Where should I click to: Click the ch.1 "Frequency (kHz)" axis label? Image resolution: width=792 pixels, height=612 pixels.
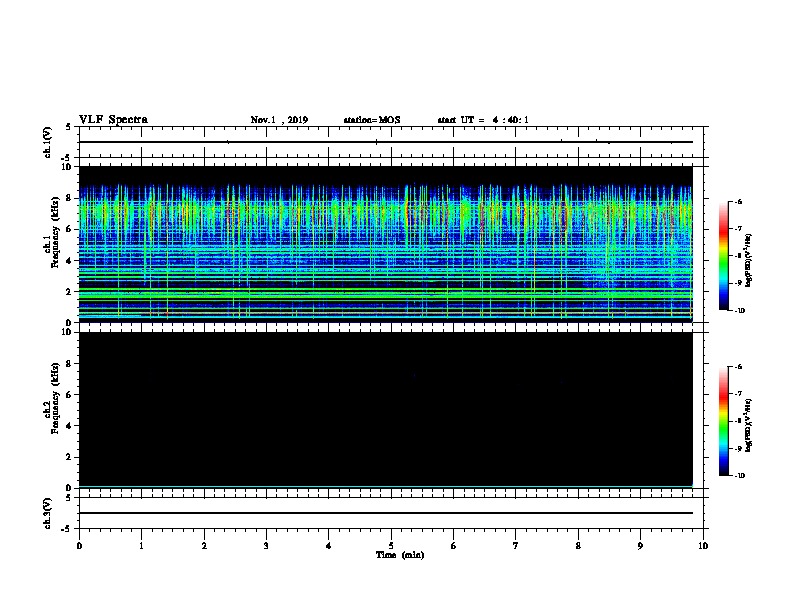[55, 232]
